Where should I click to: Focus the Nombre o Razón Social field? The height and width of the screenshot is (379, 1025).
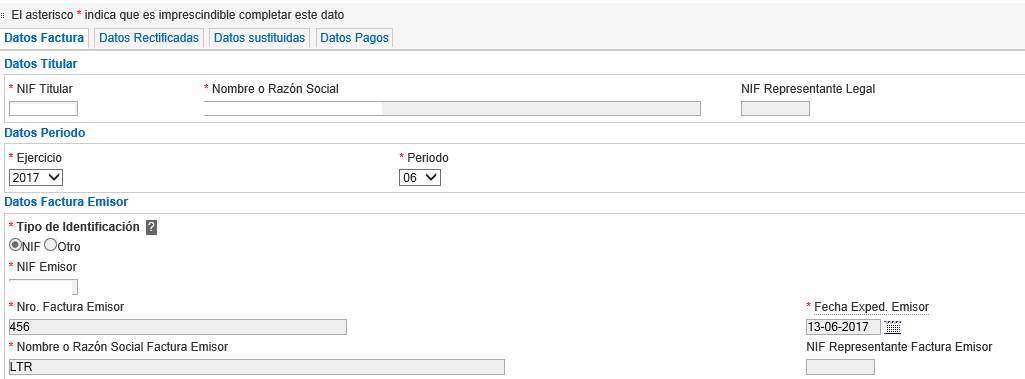pos(452,108)
